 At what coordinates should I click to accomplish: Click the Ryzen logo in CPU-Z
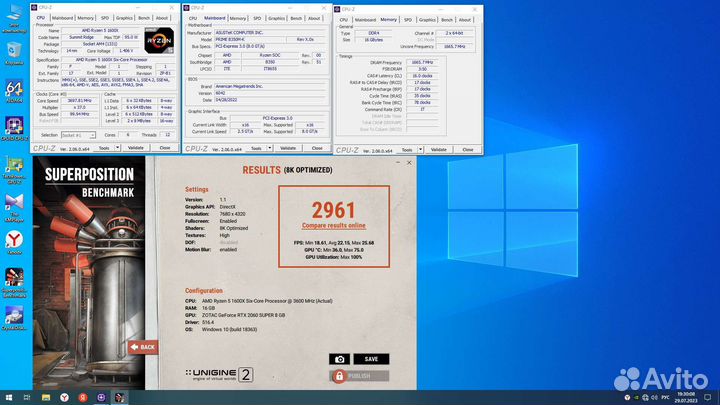click(x=159, y=40)
